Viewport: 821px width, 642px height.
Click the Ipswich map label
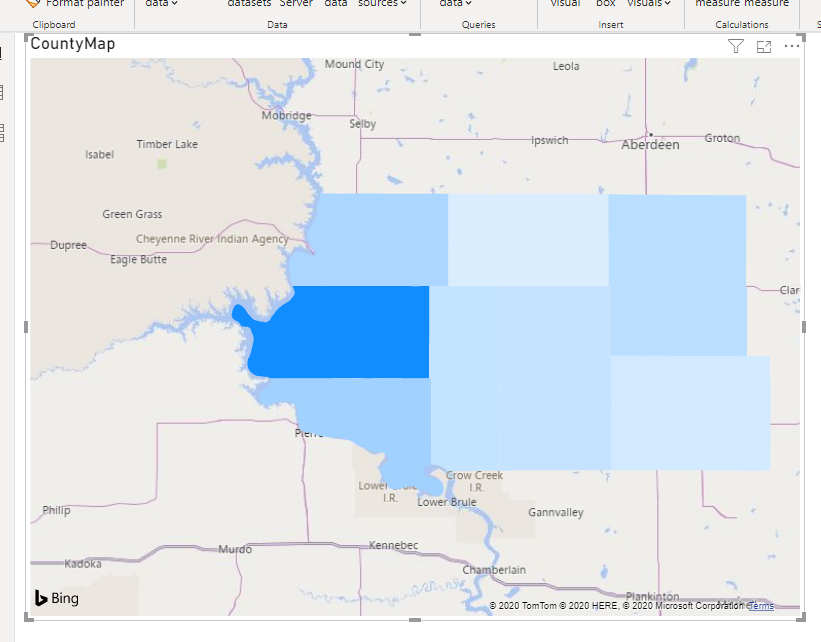(x=549, y=141)
